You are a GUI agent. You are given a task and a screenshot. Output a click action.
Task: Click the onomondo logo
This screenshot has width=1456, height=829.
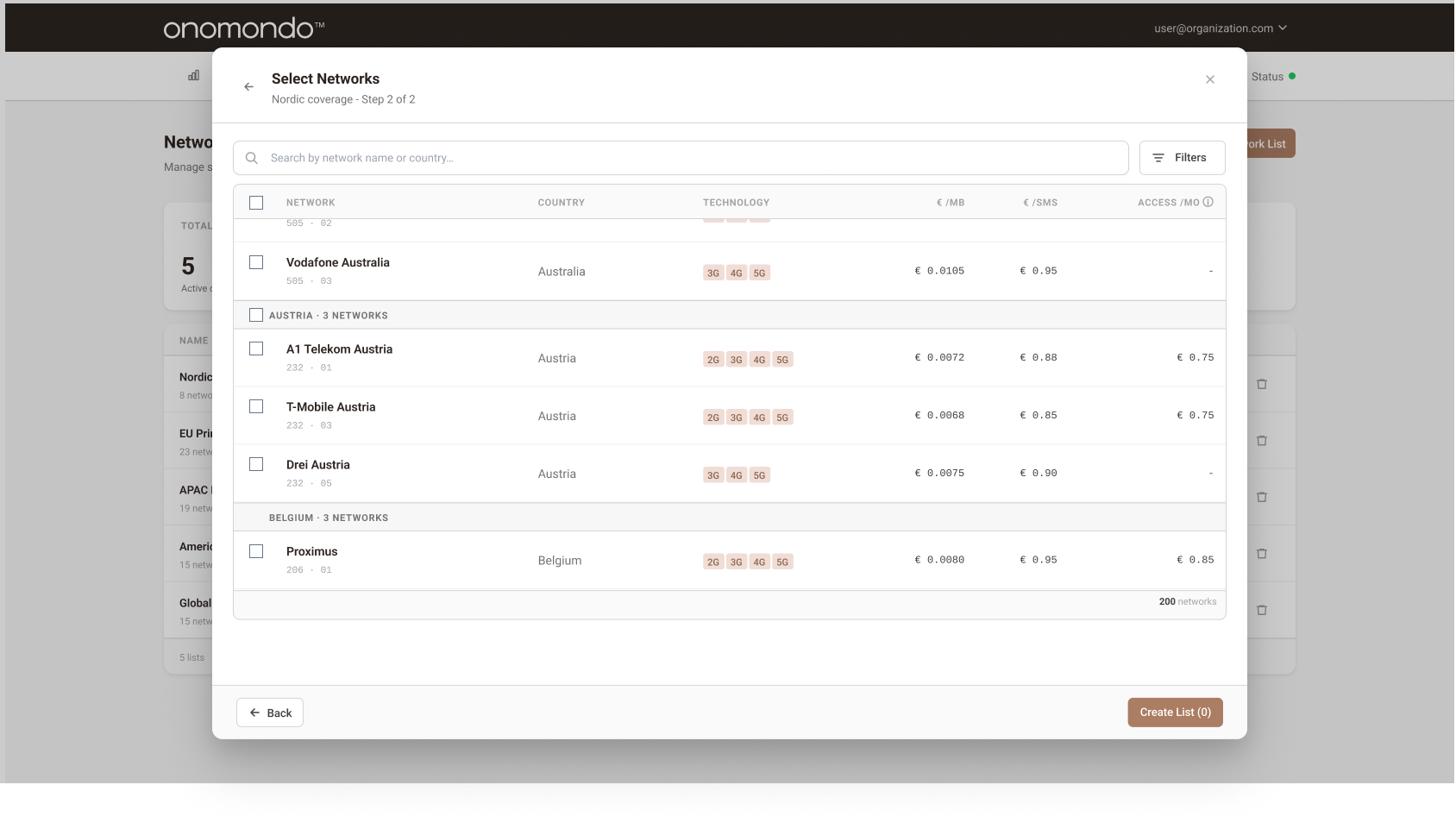[242, 27]
